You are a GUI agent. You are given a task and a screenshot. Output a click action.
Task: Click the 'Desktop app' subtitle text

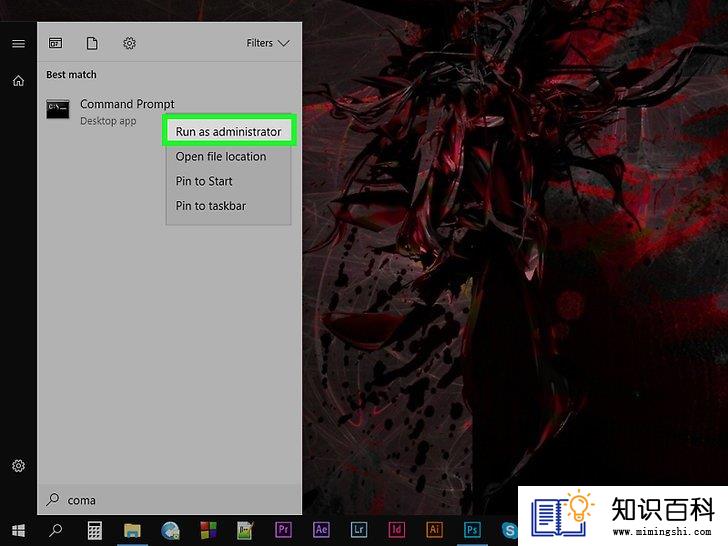click(108, 121)
